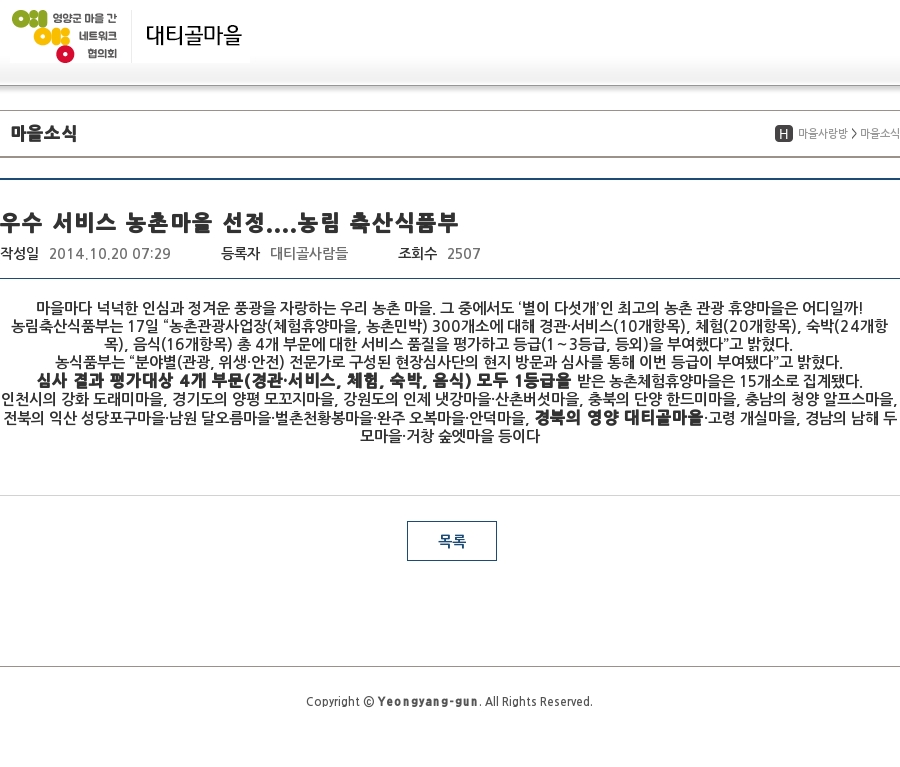Click the view count 2507
Viewport: 900px width, 767px height.
click(464, 254)
